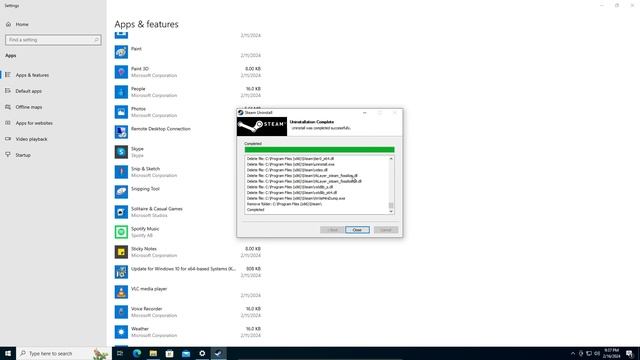640x360 pixels.
Task: Click the "Spotify Music" app name
Action: pos(145,229)
